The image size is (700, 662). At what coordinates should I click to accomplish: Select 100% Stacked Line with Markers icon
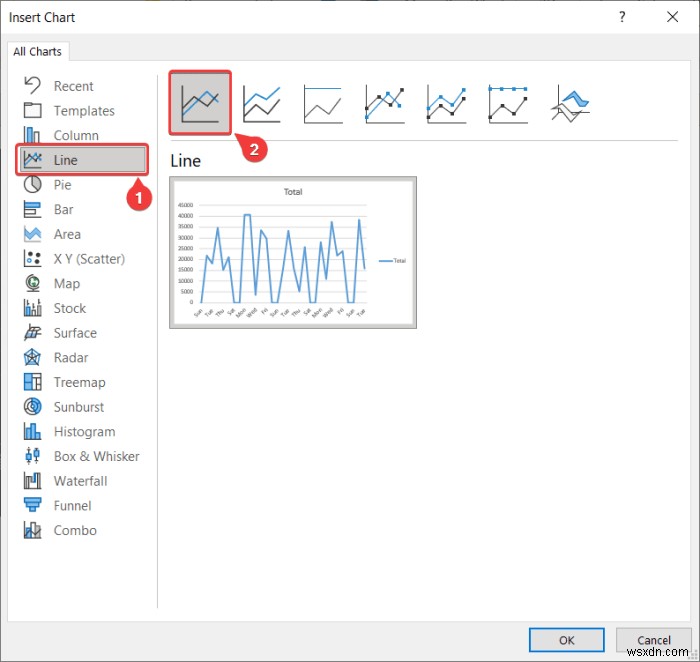click(x=508, y=104)
